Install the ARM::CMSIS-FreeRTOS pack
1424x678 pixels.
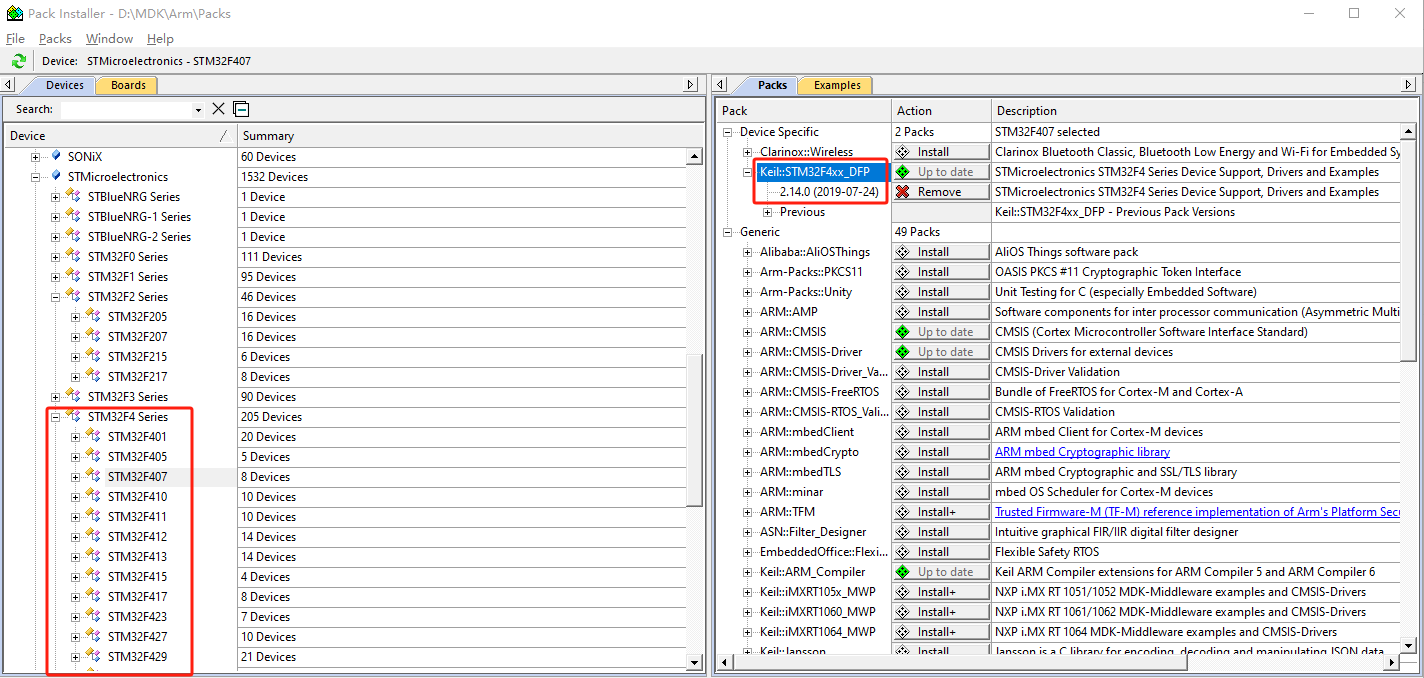(940, 392)
